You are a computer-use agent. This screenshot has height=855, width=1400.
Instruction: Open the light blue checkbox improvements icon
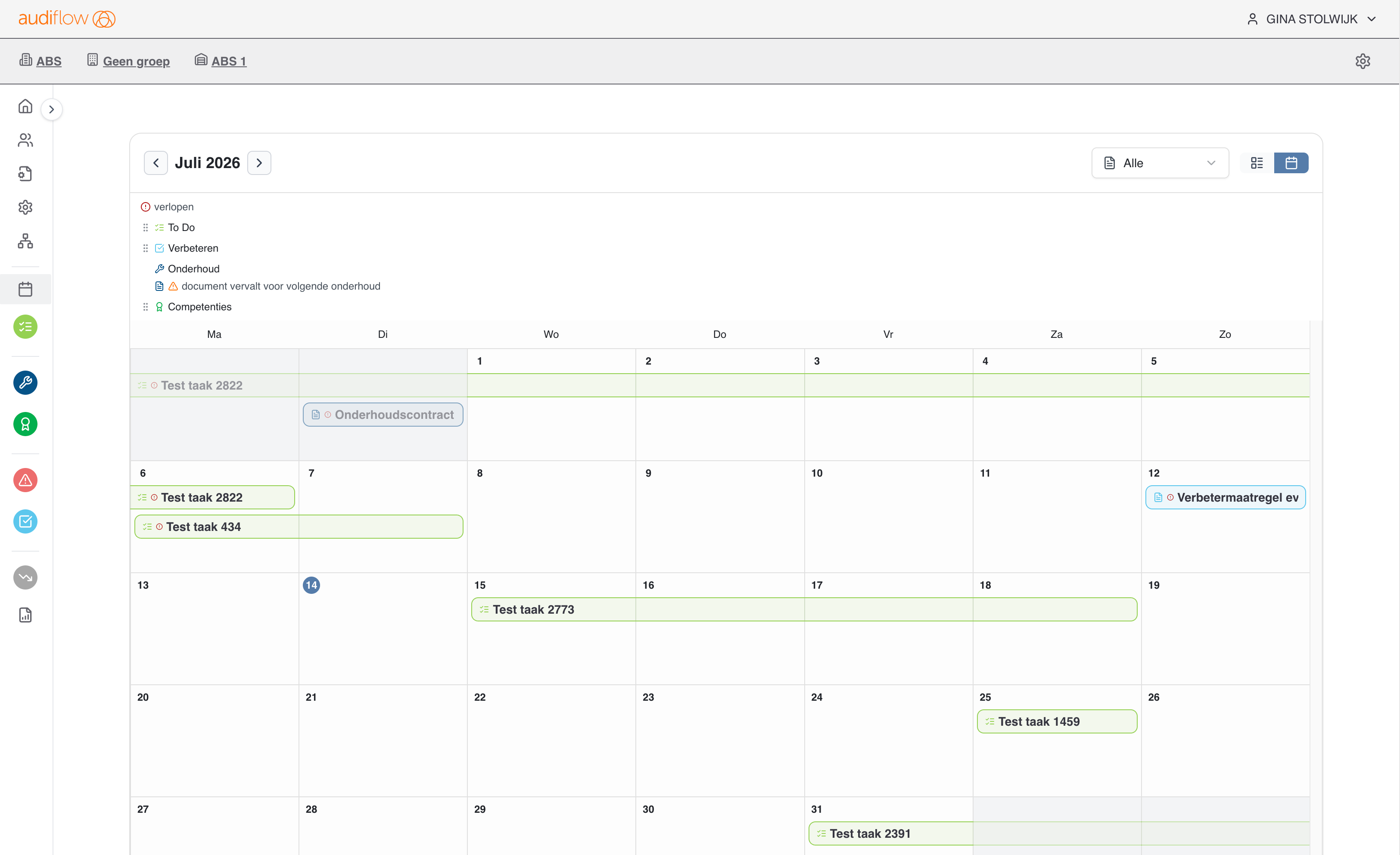point(25,521)
